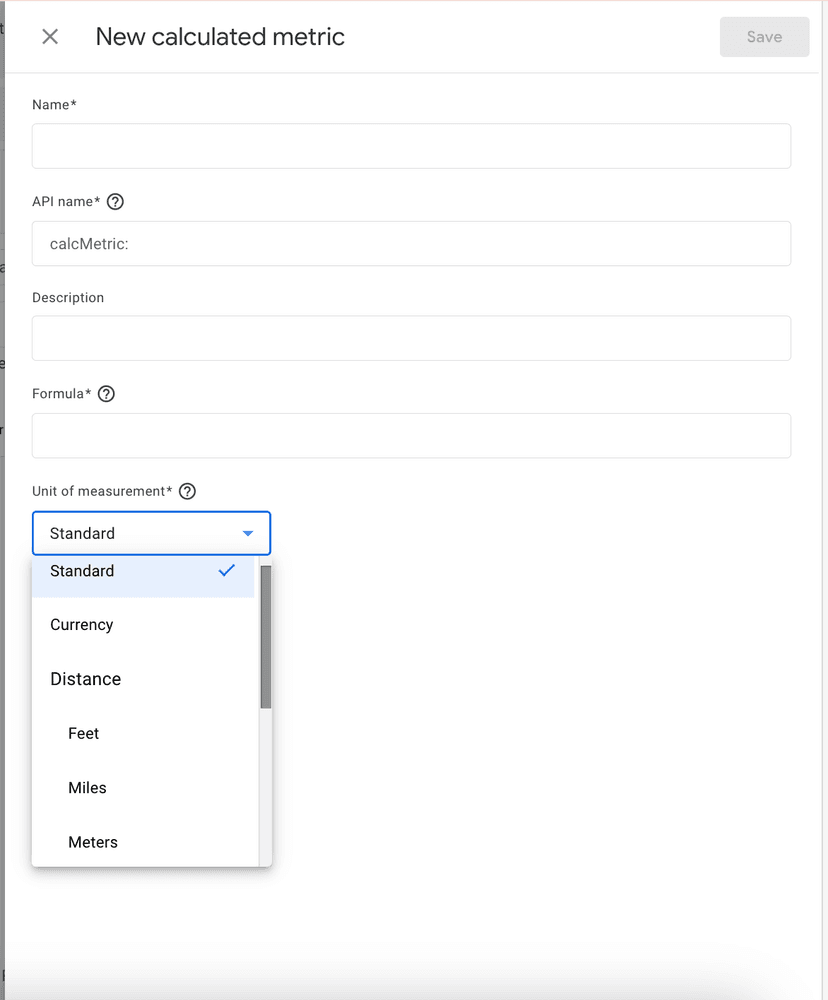Select the Distance section header

pos(84,678)
